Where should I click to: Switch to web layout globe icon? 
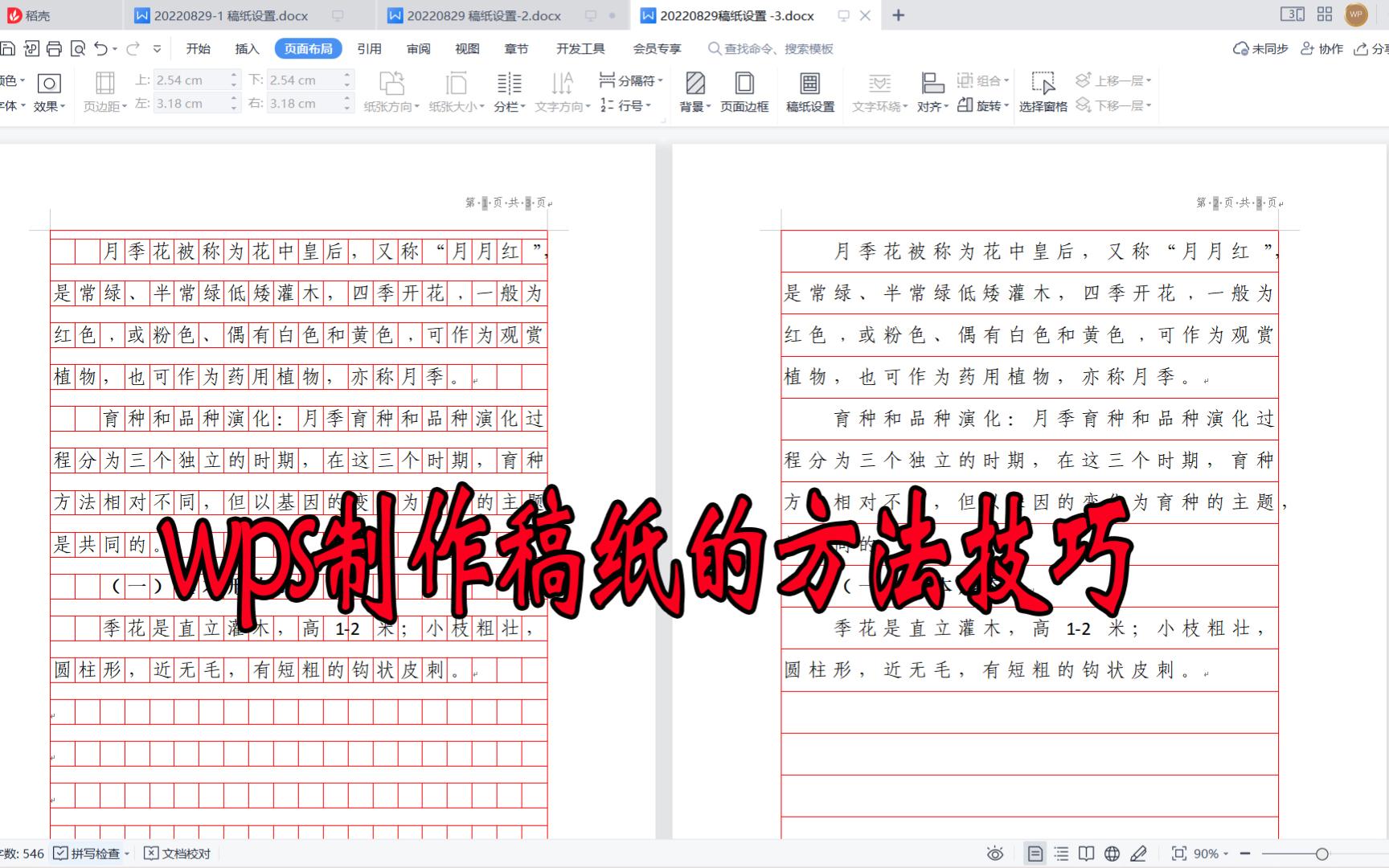pyautogui.click(x=1112, y=854)
